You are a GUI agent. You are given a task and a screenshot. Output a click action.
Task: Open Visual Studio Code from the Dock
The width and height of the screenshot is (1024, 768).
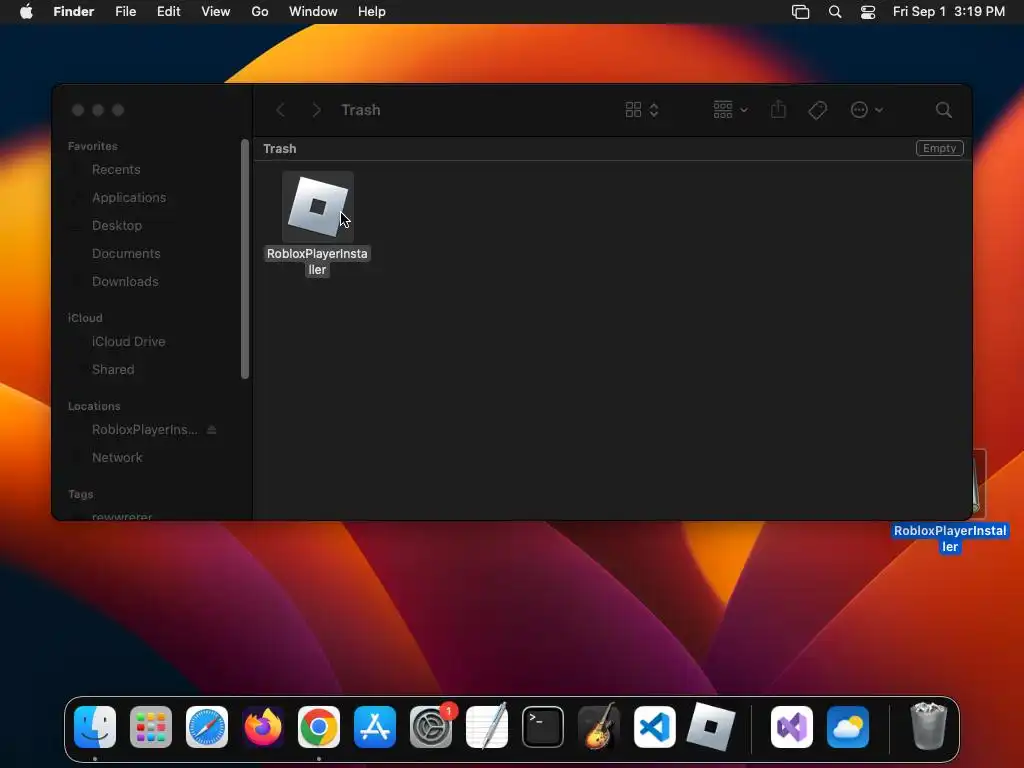[655, 727]
